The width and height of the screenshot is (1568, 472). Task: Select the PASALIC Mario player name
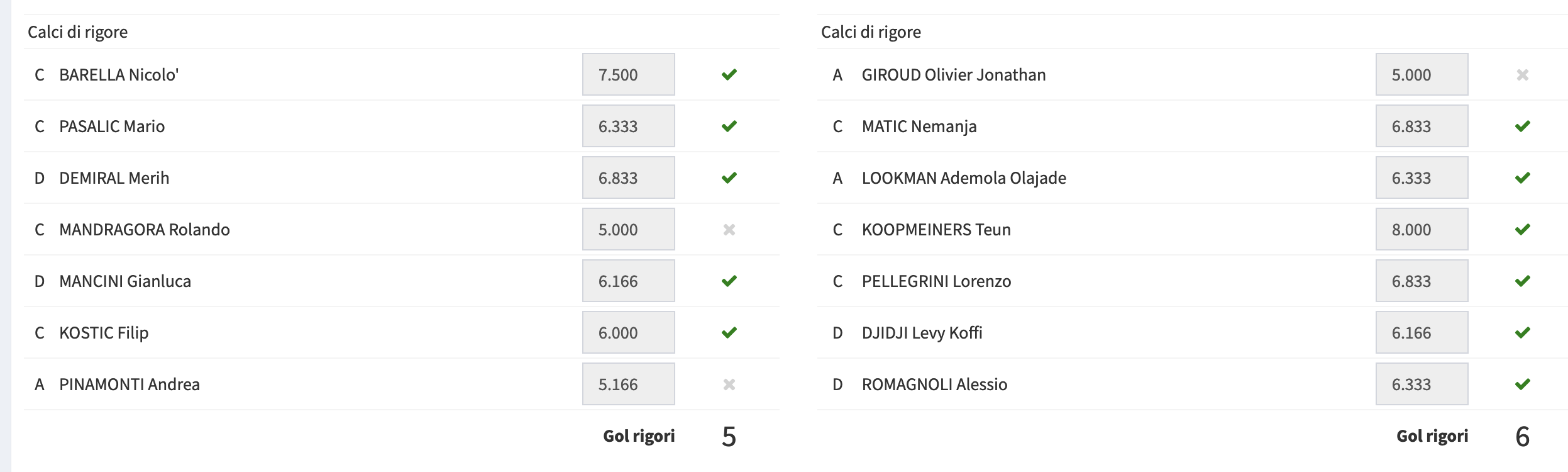point(112,126)
